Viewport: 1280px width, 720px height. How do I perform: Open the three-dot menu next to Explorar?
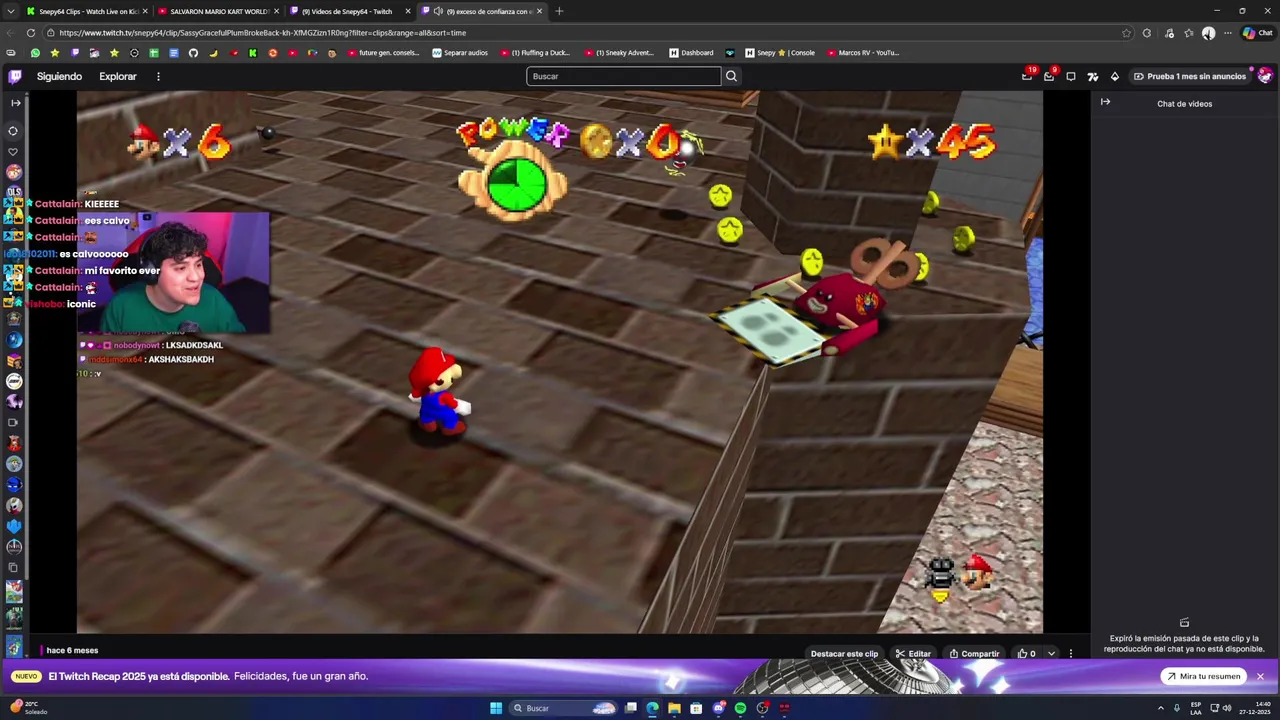point(158,76)
